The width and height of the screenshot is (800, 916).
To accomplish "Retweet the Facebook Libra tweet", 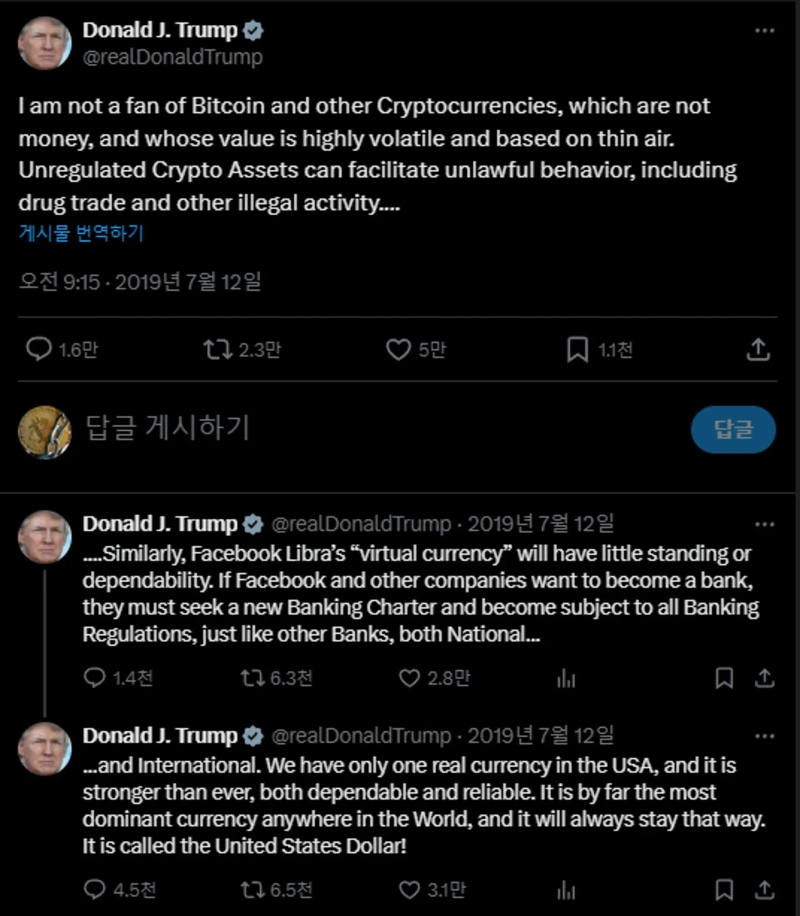I will click(x=252, y=678).
